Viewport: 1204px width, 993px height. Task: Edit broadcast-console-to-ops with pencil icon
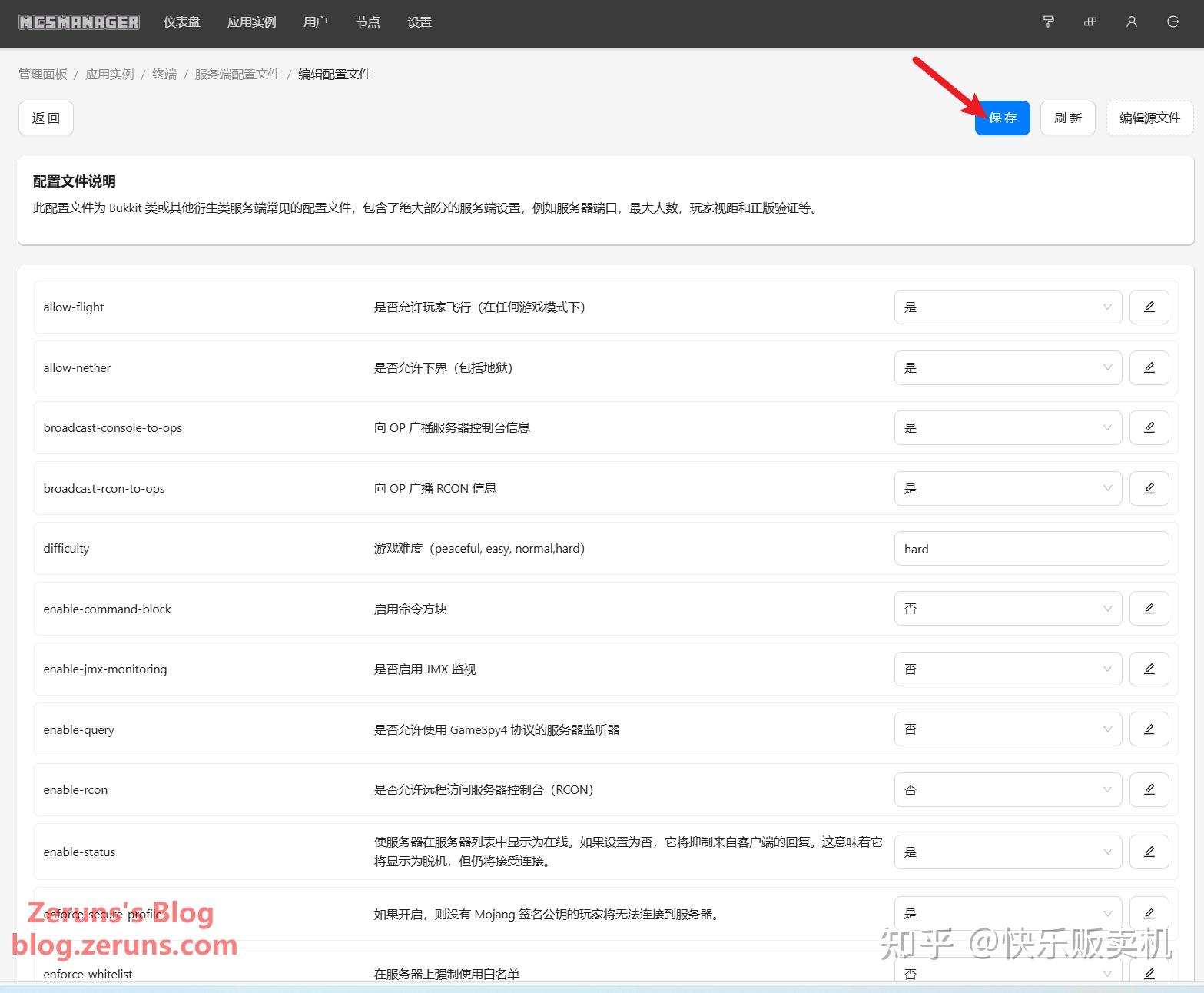[x=1149, y=427]
